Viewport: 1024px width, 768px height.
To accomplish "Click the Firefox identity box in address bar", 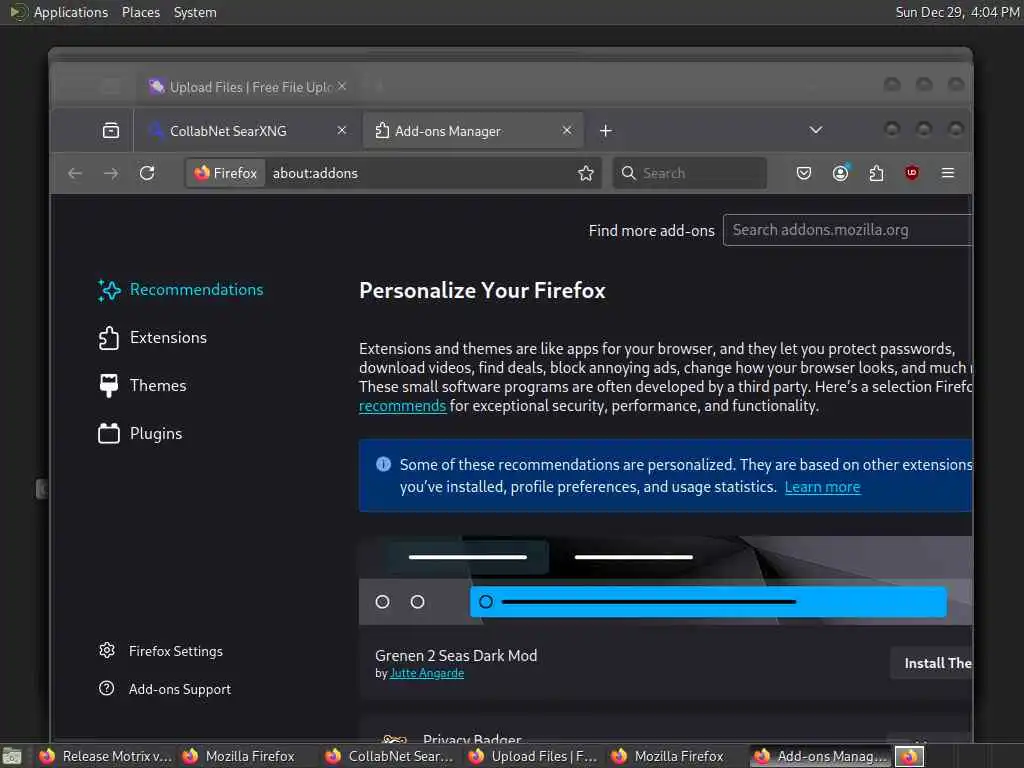I will click(226, 173).
